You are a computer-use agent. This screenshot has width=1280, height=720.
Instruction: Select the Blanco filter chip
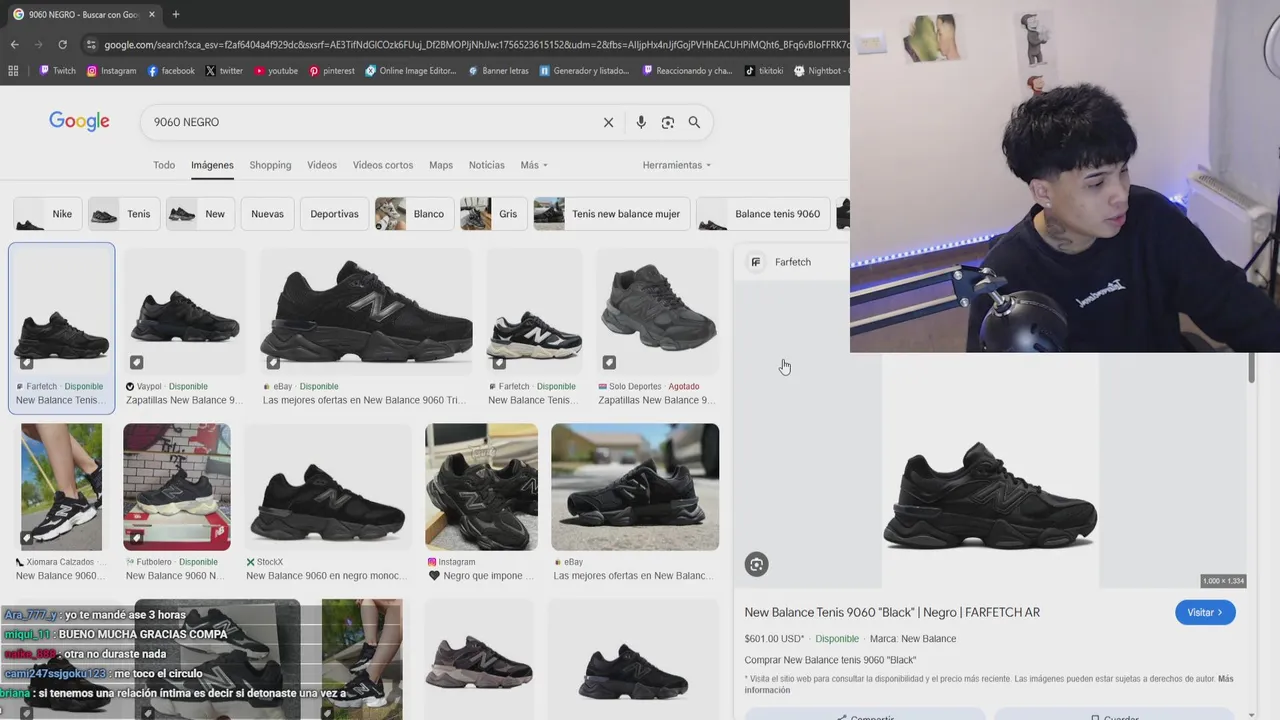click(x=414, y=214)
